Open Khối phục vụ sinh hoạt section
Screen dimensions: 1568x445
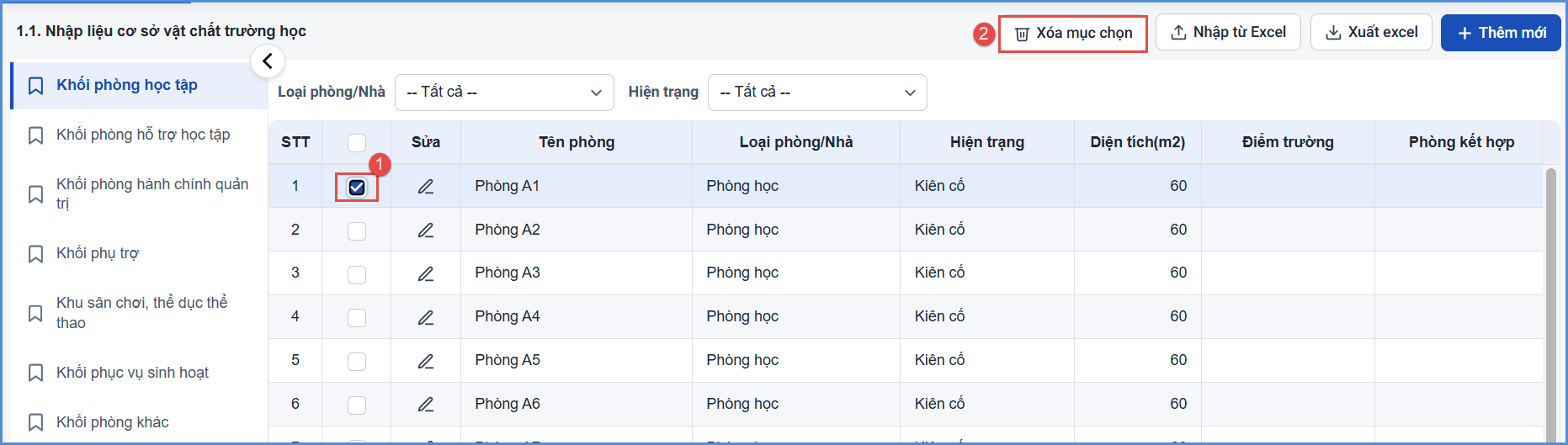[x=139, y=373]
